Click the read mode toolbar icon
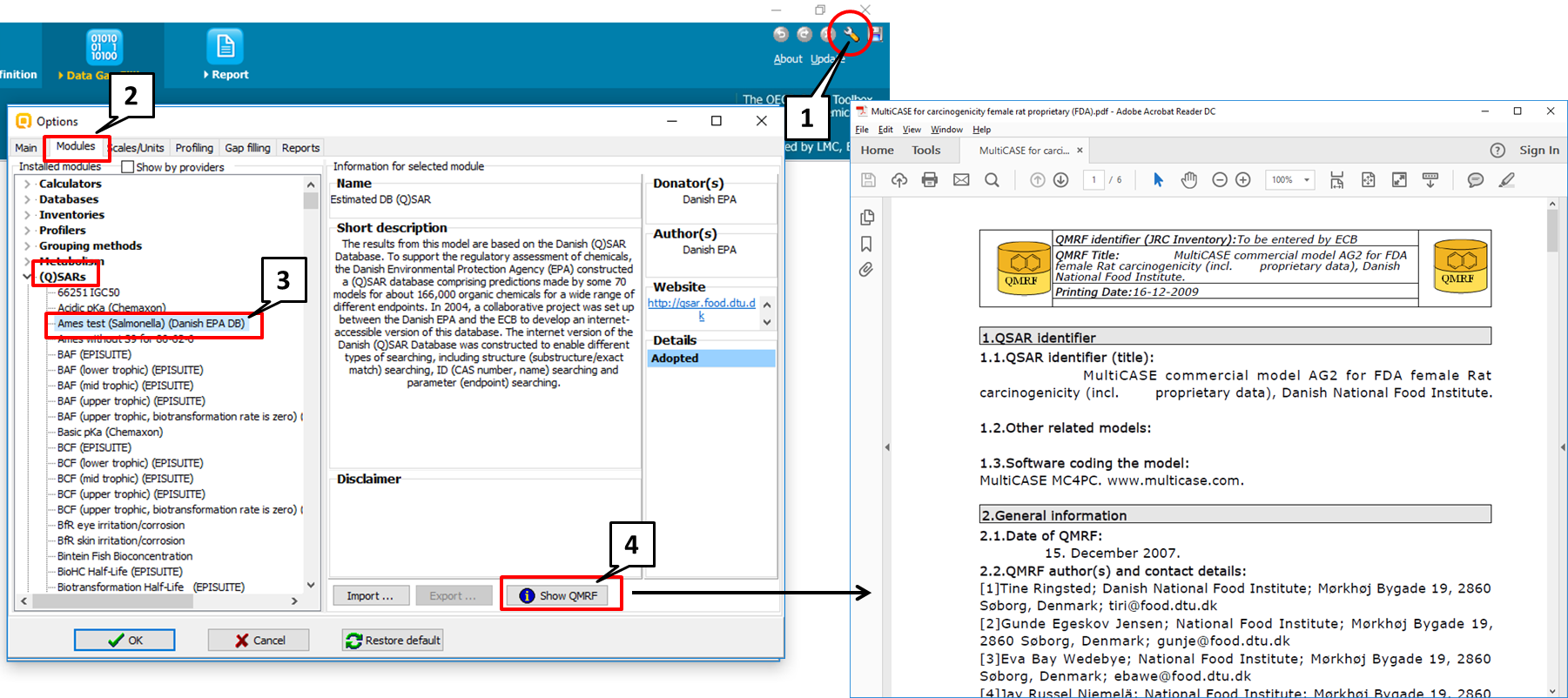This screenshot has width=1568, height=698. [x=1430, y=179]
